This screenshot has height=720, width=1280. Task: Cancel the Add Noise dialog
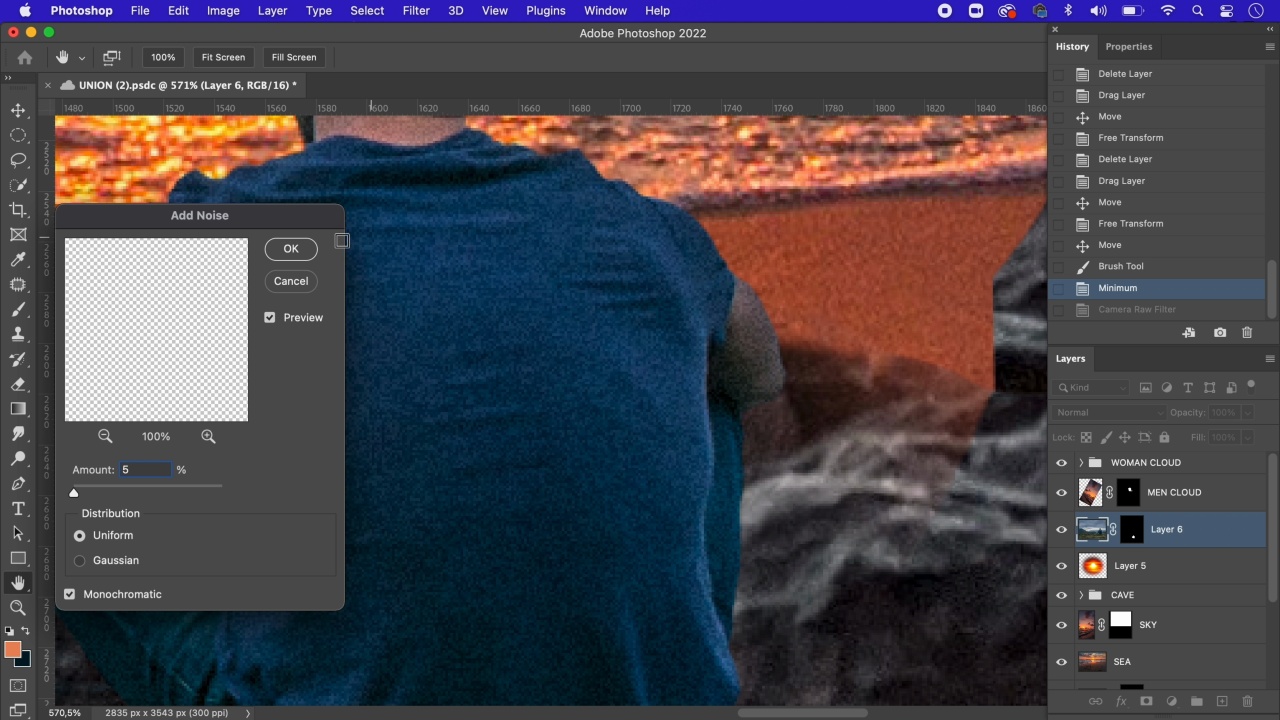[x=291, y=281]
